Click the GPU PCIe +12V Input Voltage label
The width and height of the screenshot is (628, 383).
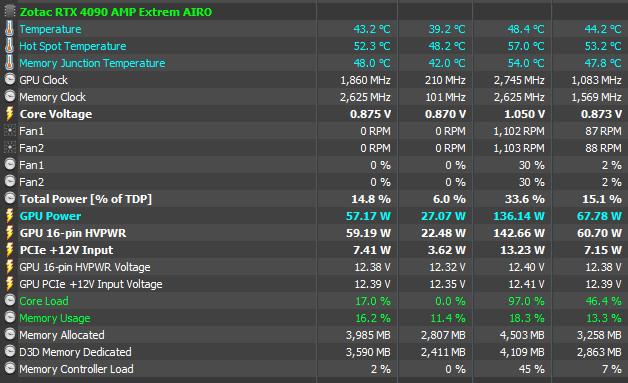(x=91, y=284)
